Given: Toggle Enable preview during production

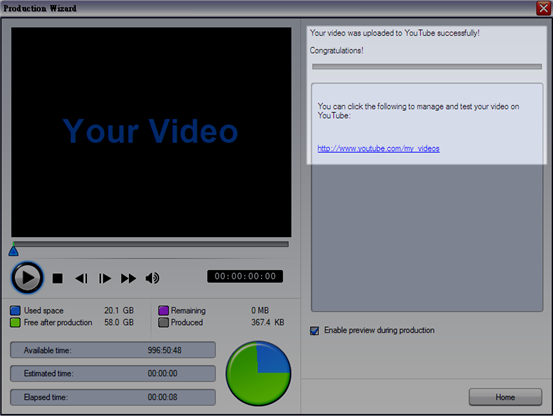Looking at the screenshot, I should tap(314, 331).
